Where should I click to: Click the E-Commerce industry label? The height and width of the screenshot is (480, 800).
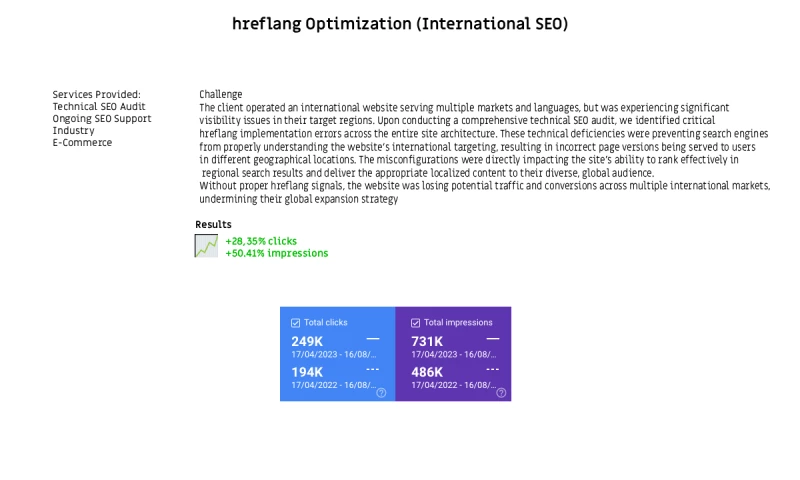[x=82, y=142]
